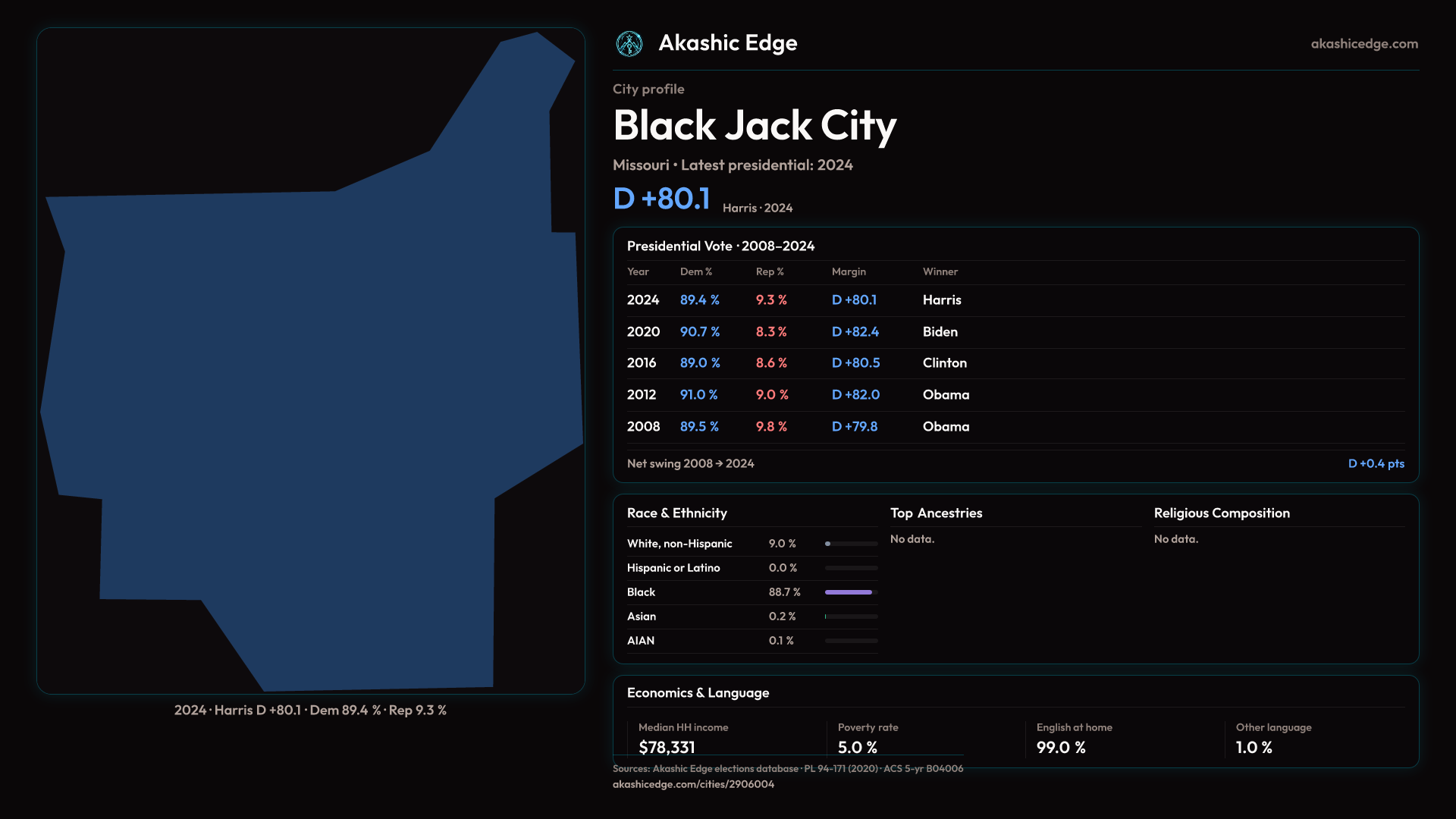The image size is (1456, 819).
Task: Click the White, non-Hispanic percentage bar
Action: point(851,544)
